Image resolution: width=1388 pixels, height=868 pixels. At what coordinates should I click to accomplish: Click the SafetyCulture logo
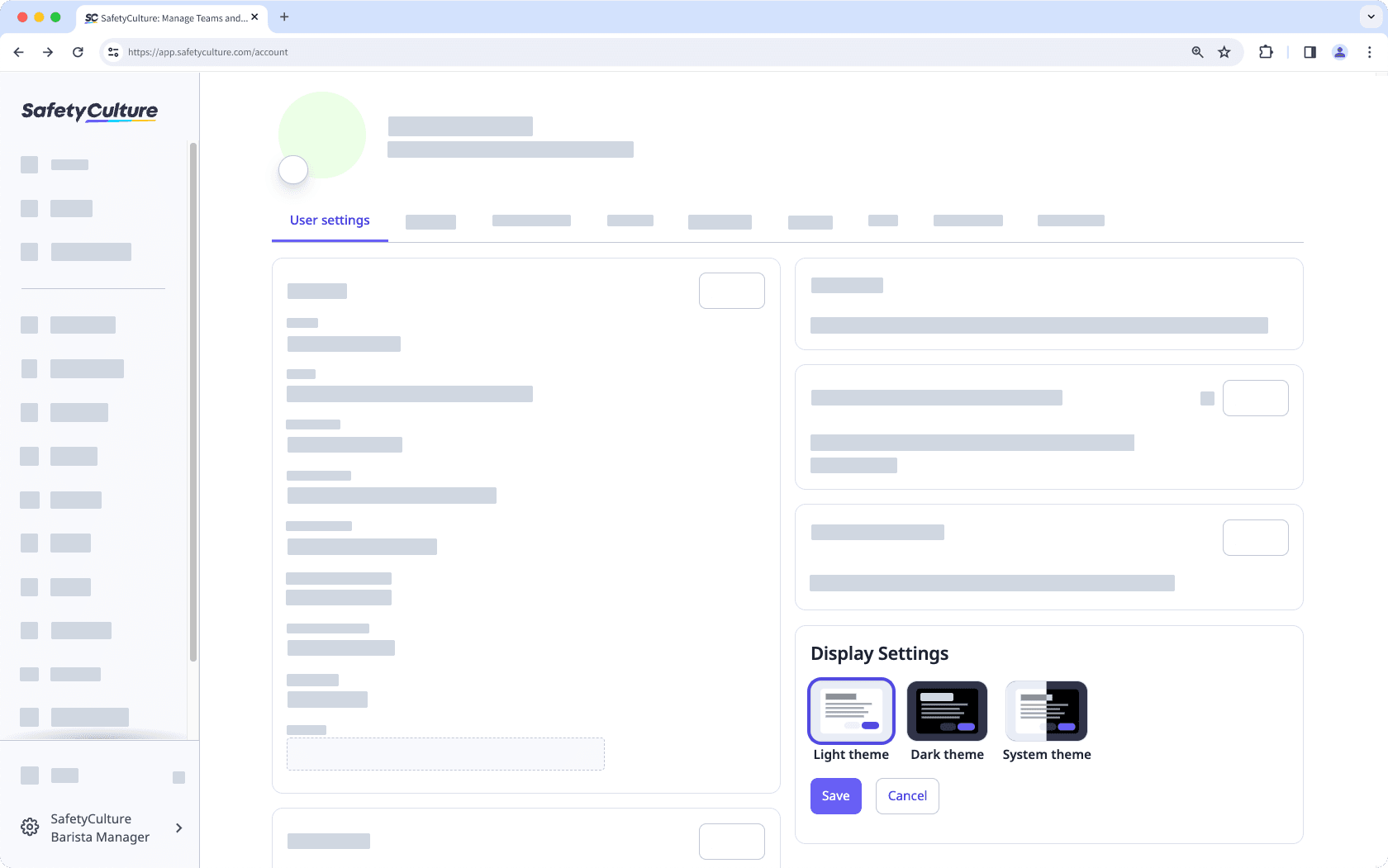pos(88,111)
